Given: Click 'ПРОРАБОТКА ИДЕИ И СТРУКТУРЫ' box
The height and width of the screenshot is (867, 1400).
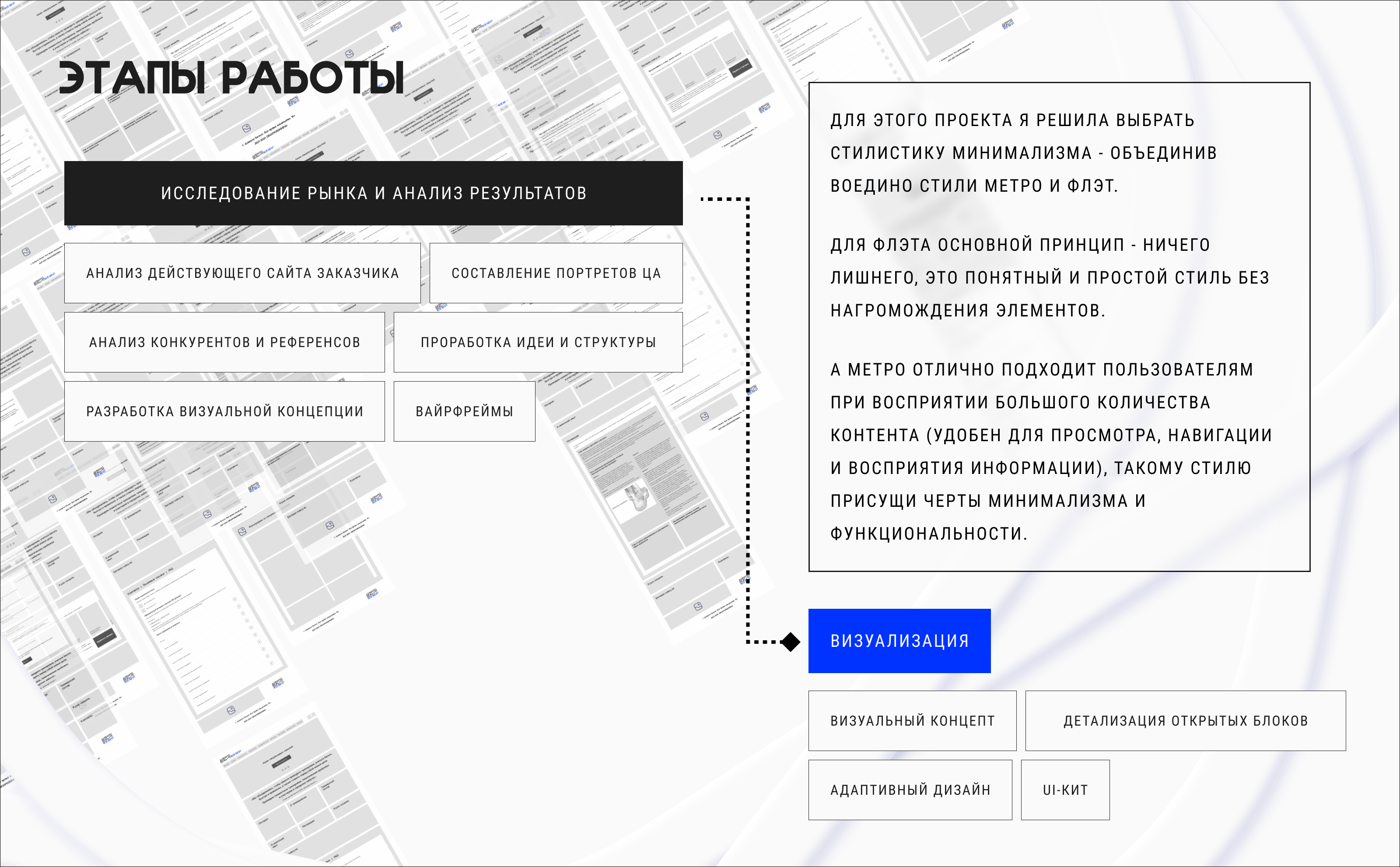Looking at the screenshot, I should click(x=538, y=342).
